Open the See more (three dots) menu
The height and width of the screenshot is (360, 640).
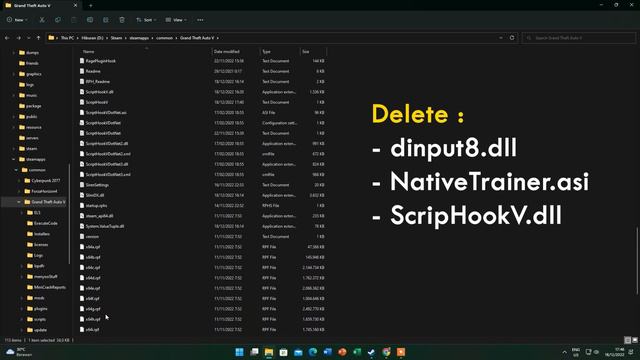tap(200, 20)
